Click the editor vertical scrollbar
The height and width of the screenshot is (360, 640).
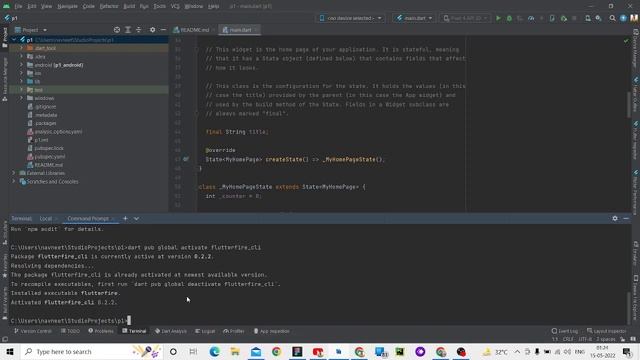[629, 104]
